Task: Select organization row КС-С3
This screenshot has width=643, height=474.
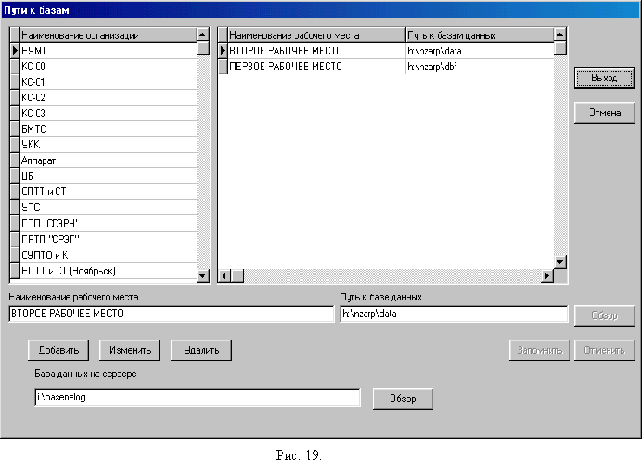Action: [109, 113]
